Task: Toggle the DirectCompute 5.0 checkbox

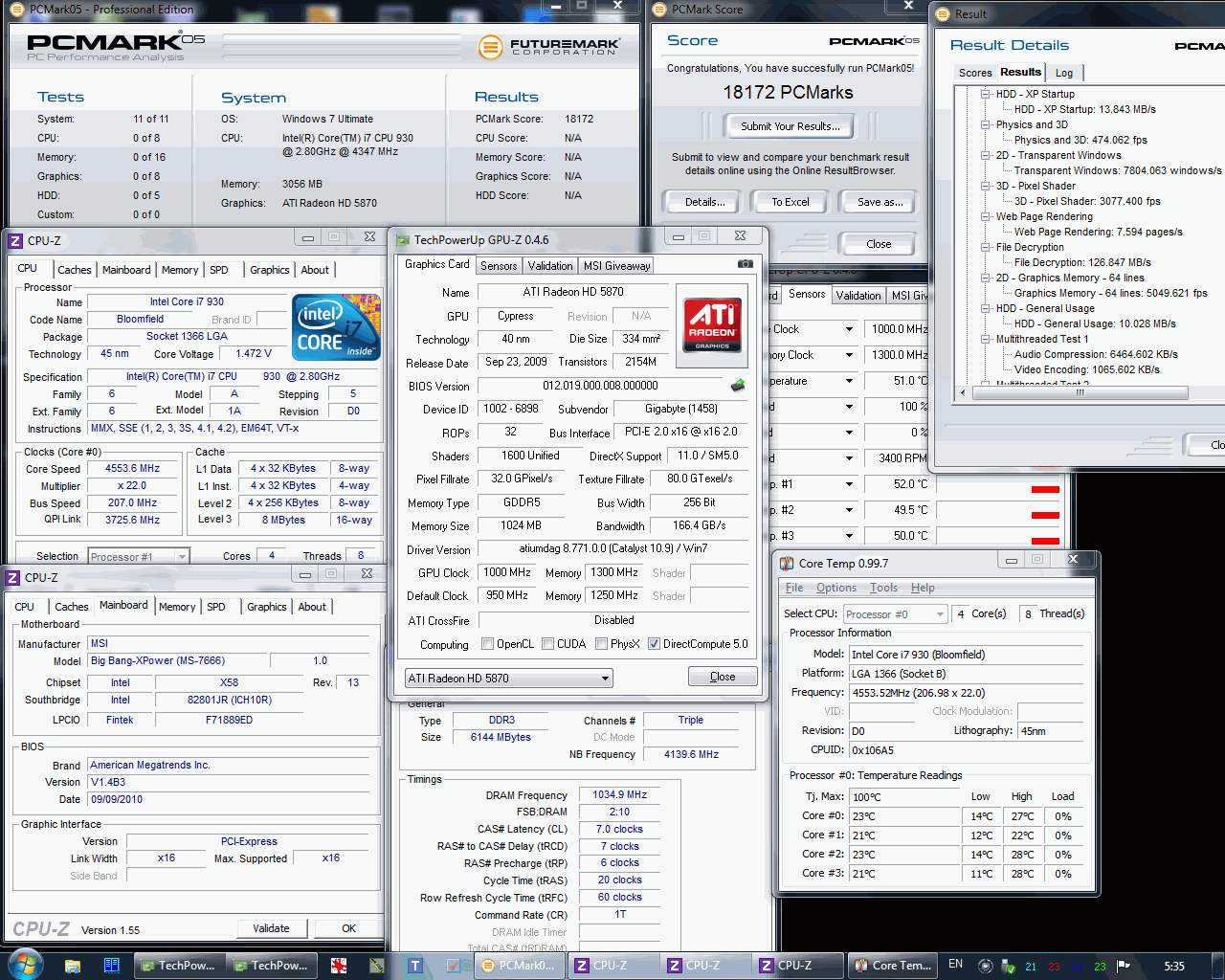Action: pyautogui.click(x=654, y=644)
